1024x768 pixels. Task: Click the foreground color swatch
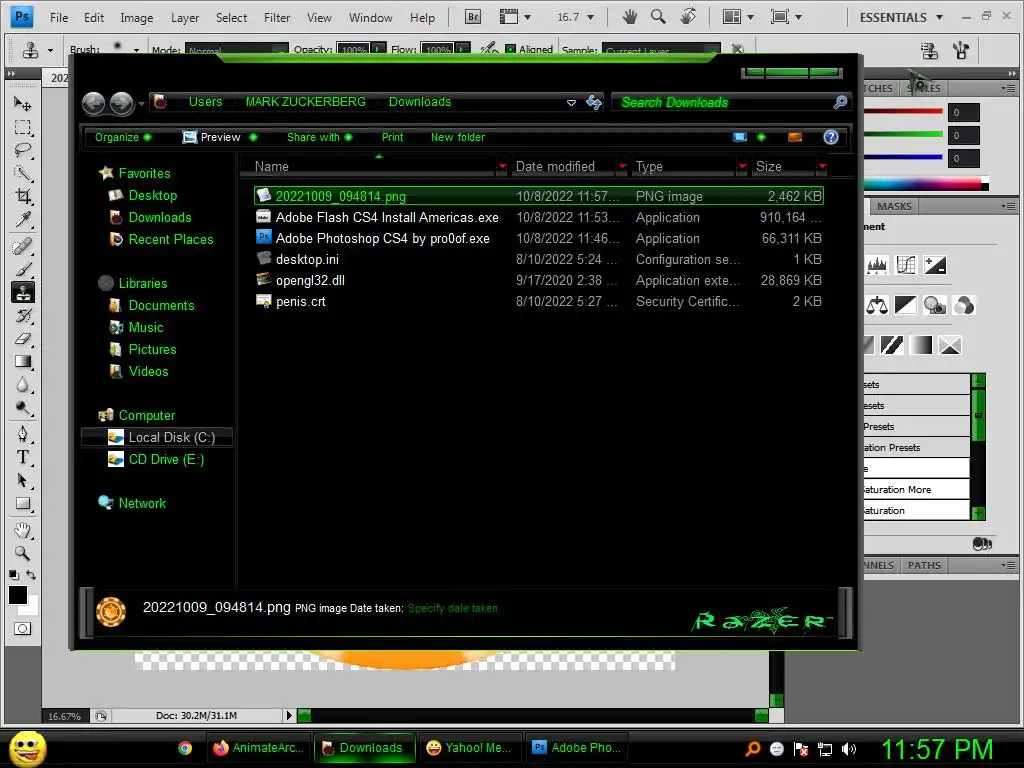[18, 595]
